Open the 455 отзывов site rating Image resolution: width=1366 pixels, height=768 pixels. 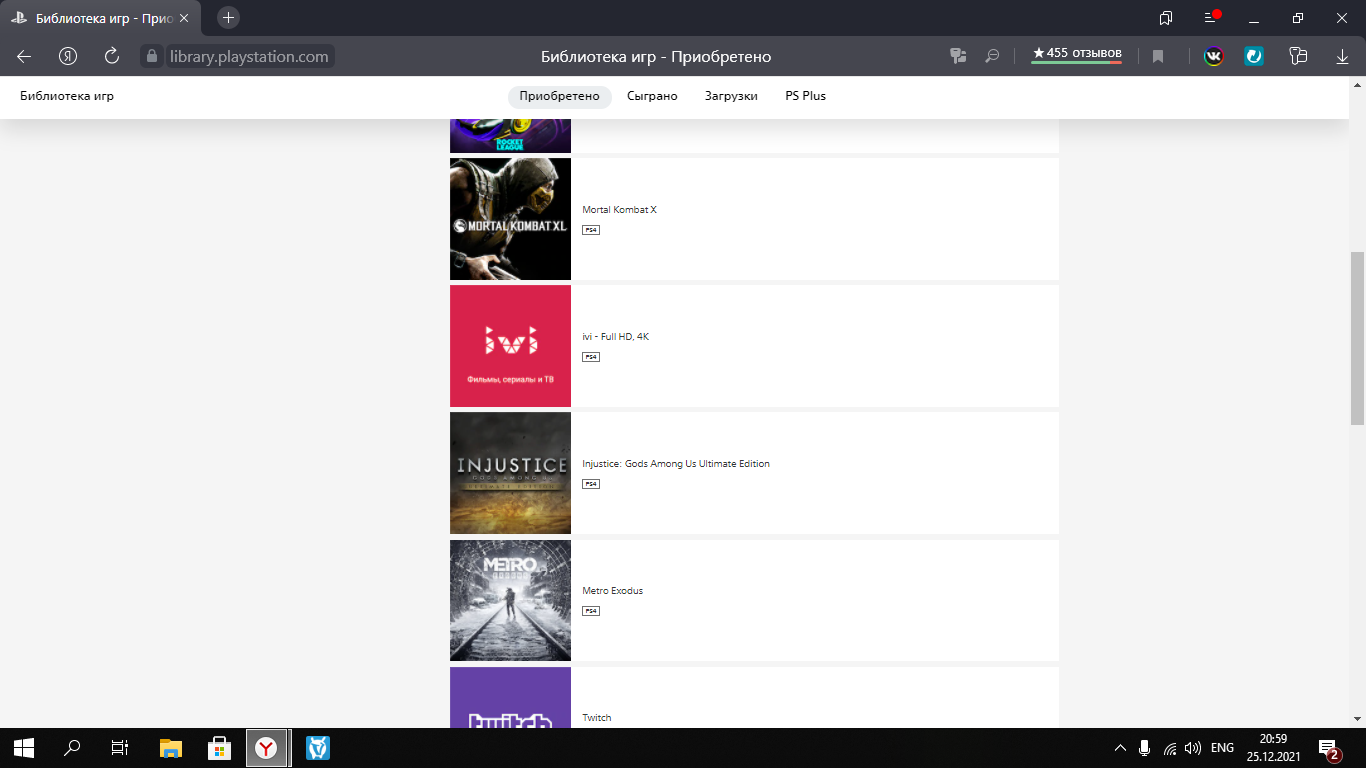tap(1077, 54)
